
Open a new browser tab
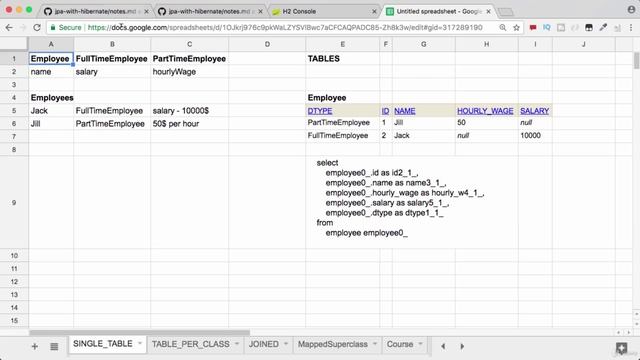pos(506,12)
